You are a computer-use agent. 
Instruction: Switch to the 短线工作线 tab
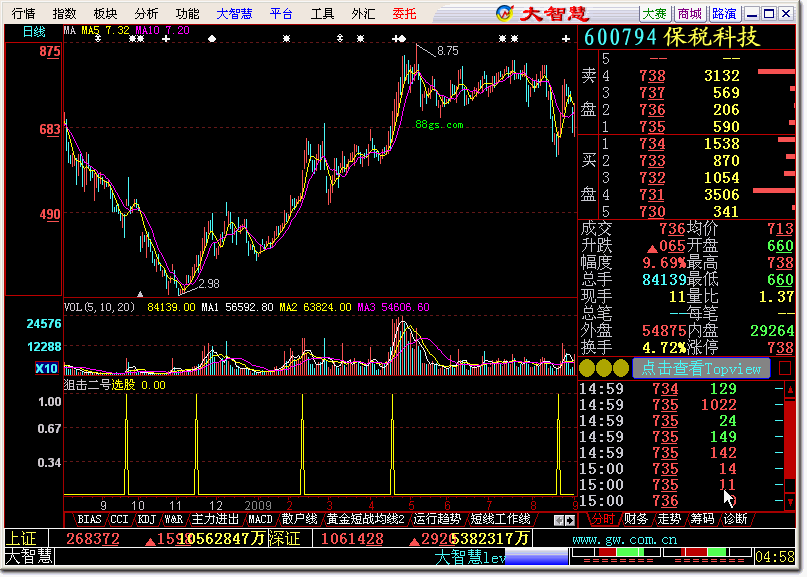(500, 519)
